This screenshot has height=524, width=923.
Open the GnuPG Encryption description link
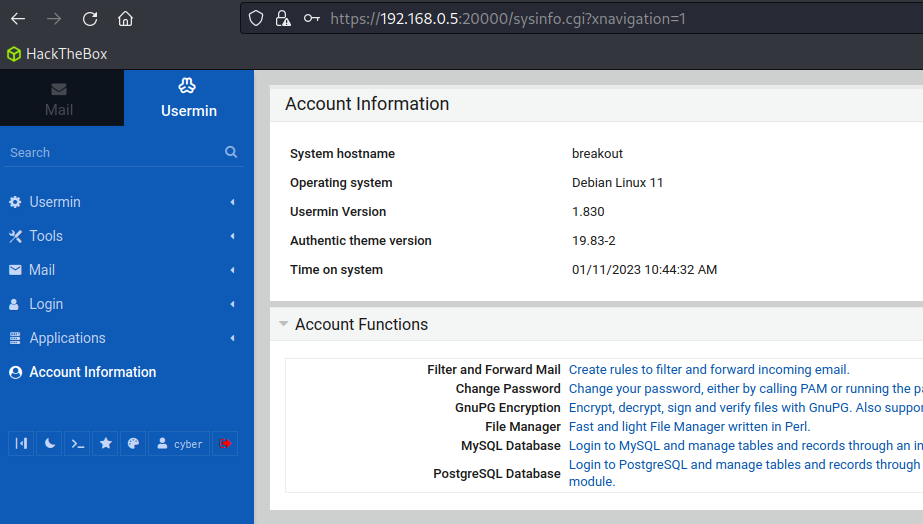point(745,407)
